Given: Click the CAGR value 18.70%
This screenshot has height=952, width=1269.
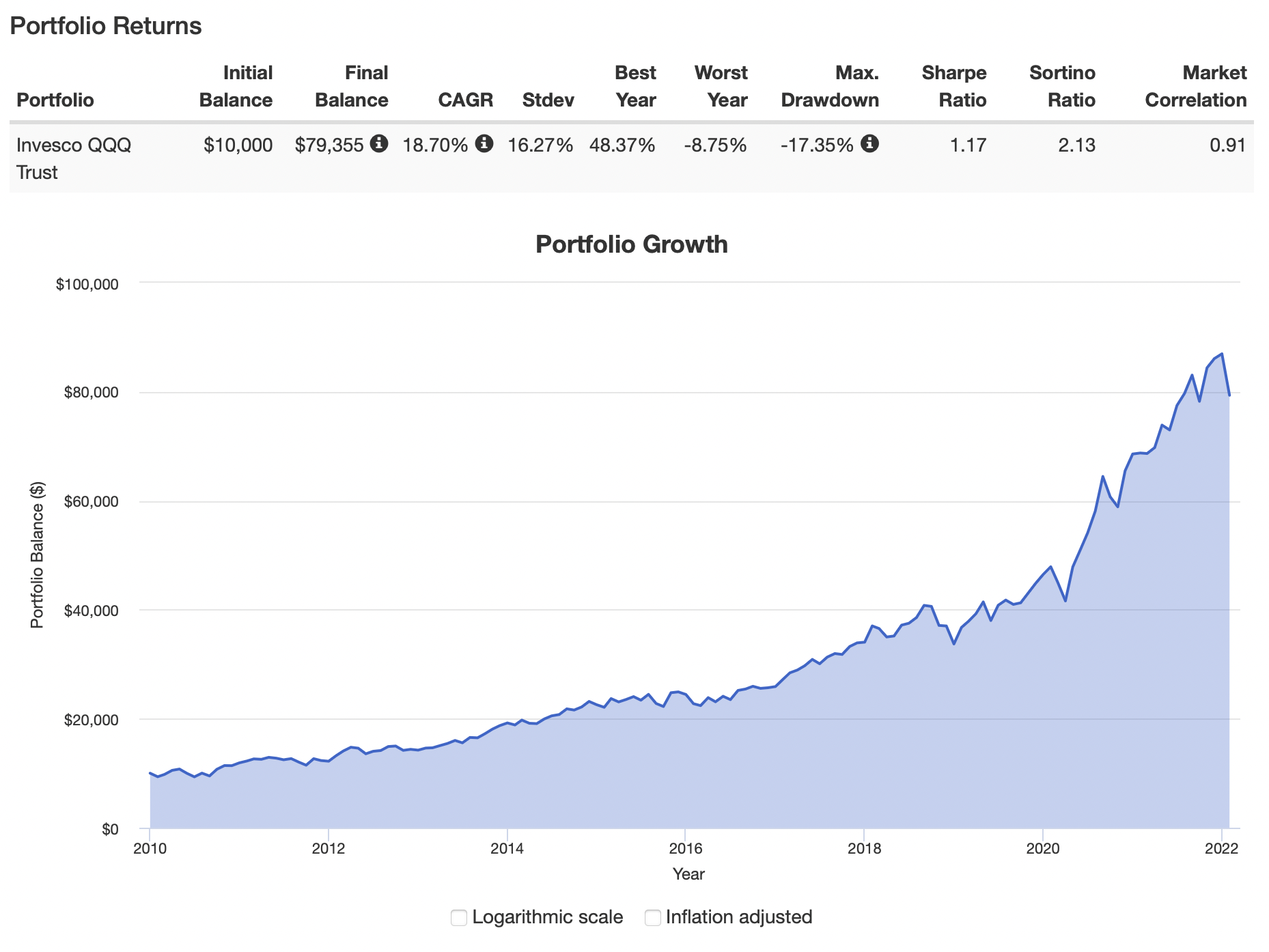Looking at the screenshot, I should tap(435, 145).
